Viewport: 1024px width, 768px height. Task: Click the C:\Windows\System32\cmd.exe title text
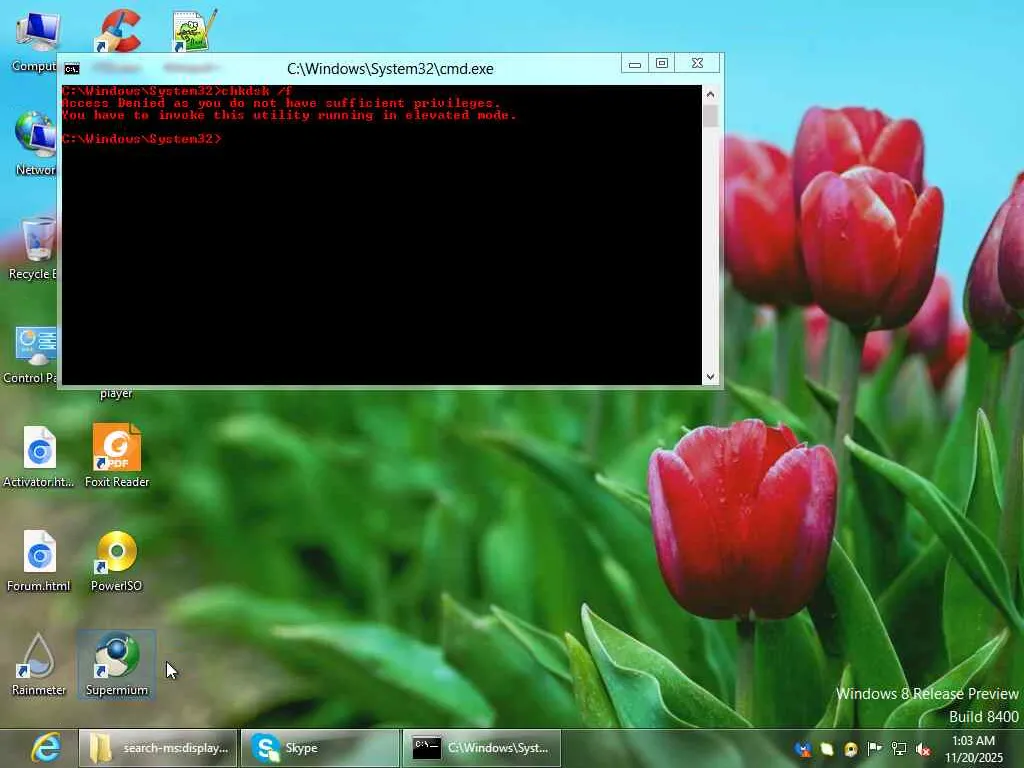390,69
